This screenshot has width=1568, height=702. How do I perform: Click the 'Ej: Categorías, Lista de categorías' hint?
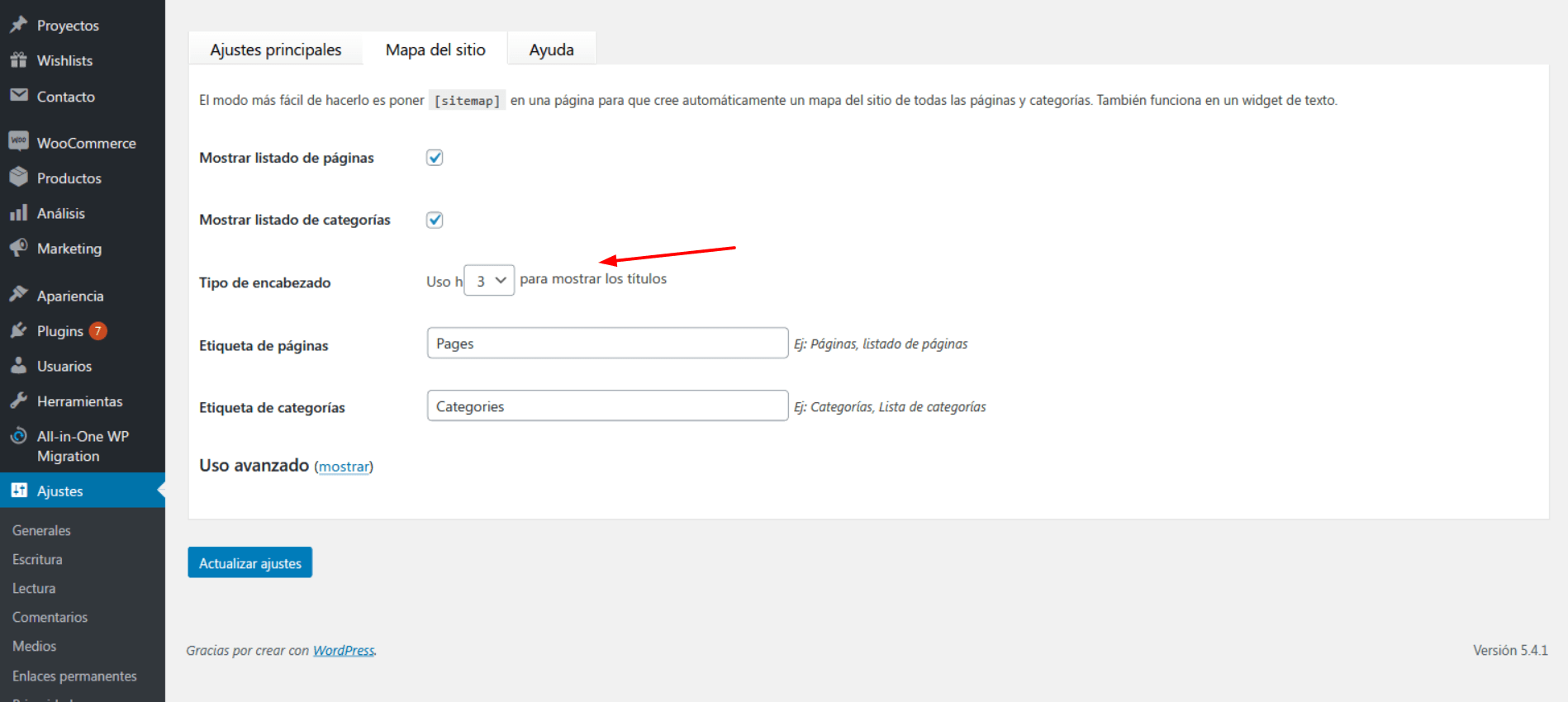click(x=890, y=406)
